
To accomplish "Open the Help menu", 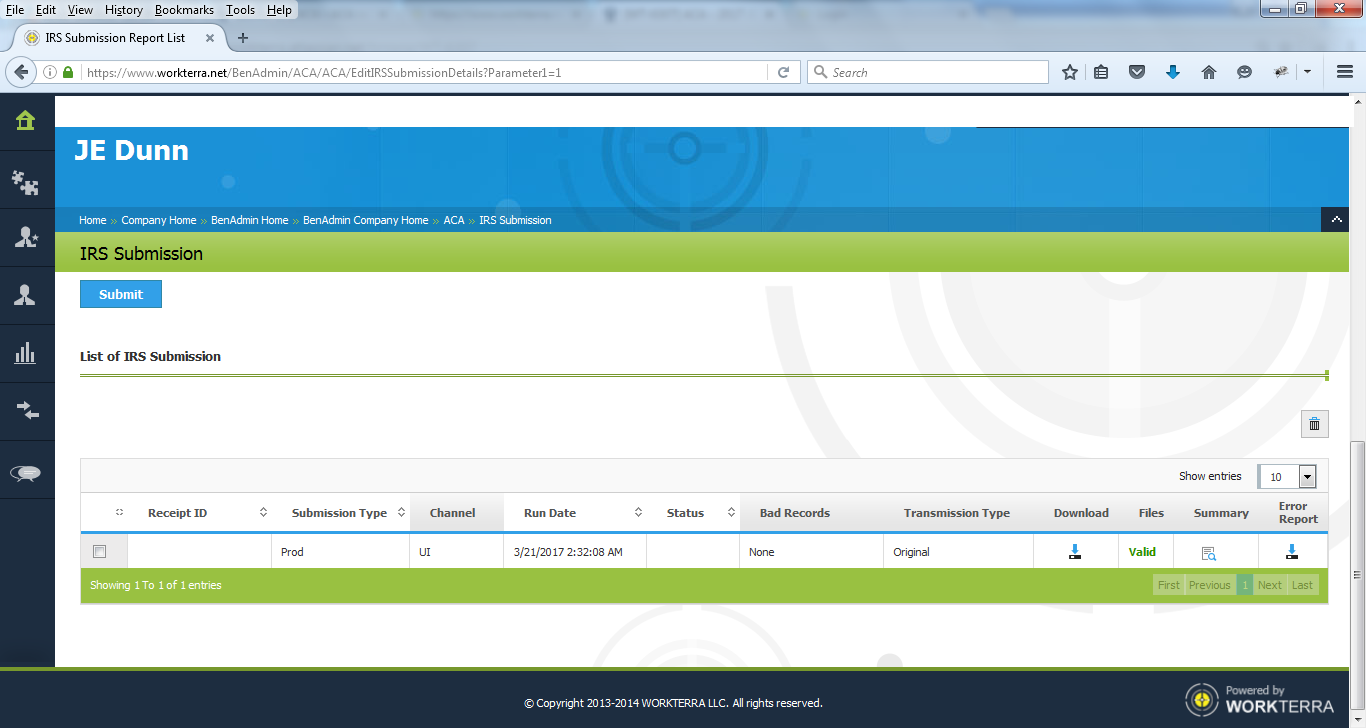I will (280, 9).
